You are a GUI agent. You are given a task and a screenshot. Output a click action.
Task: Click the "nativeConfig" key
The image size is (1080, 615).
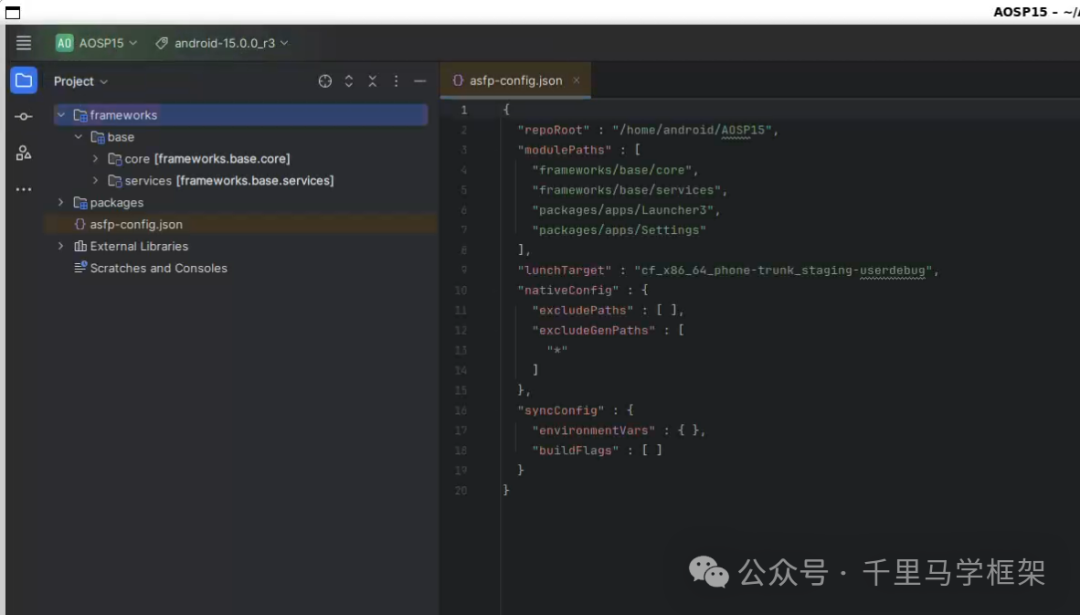click(568, 291)
